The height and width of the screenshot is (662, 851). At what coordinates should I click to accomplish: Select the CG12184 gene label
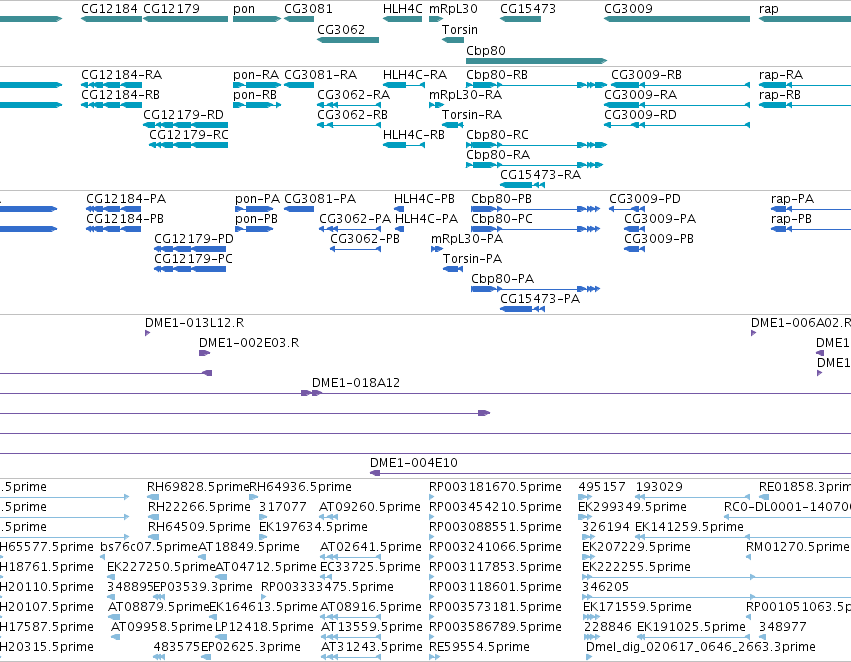pyautogui.click(x=111, y=9)
